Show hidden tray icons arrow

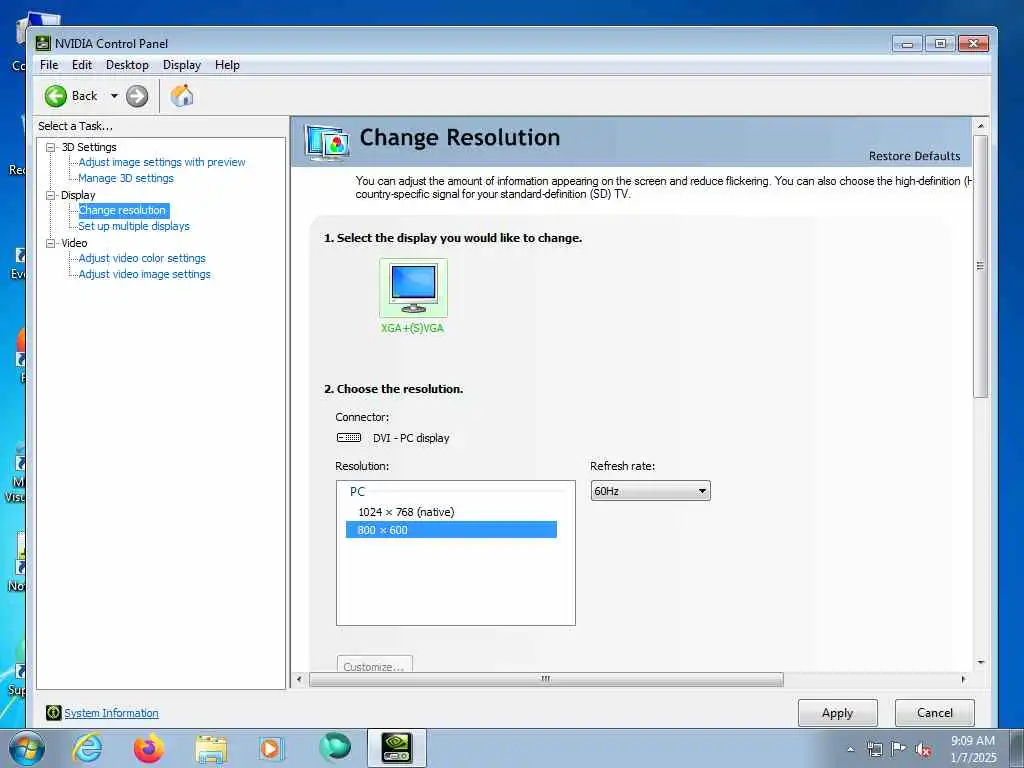click(850, 750)
